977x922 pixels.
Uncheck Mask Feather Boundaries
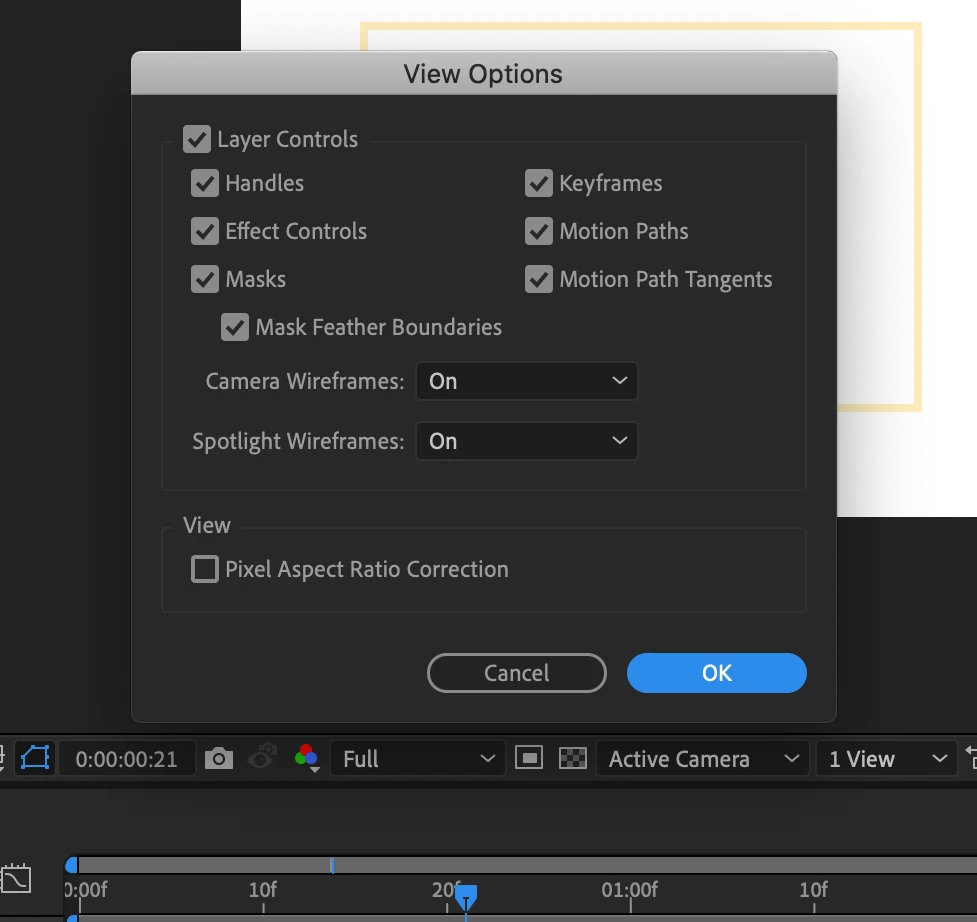[235, 327]
